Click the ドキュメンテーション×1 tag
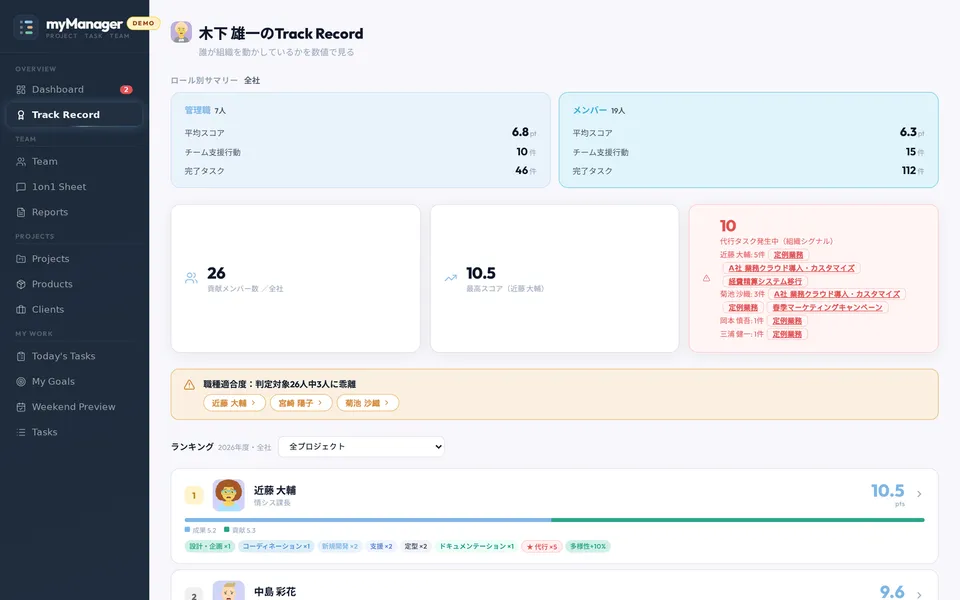This screenshot has height=600, width=960. pyautogui.click(x=476, y=546)
